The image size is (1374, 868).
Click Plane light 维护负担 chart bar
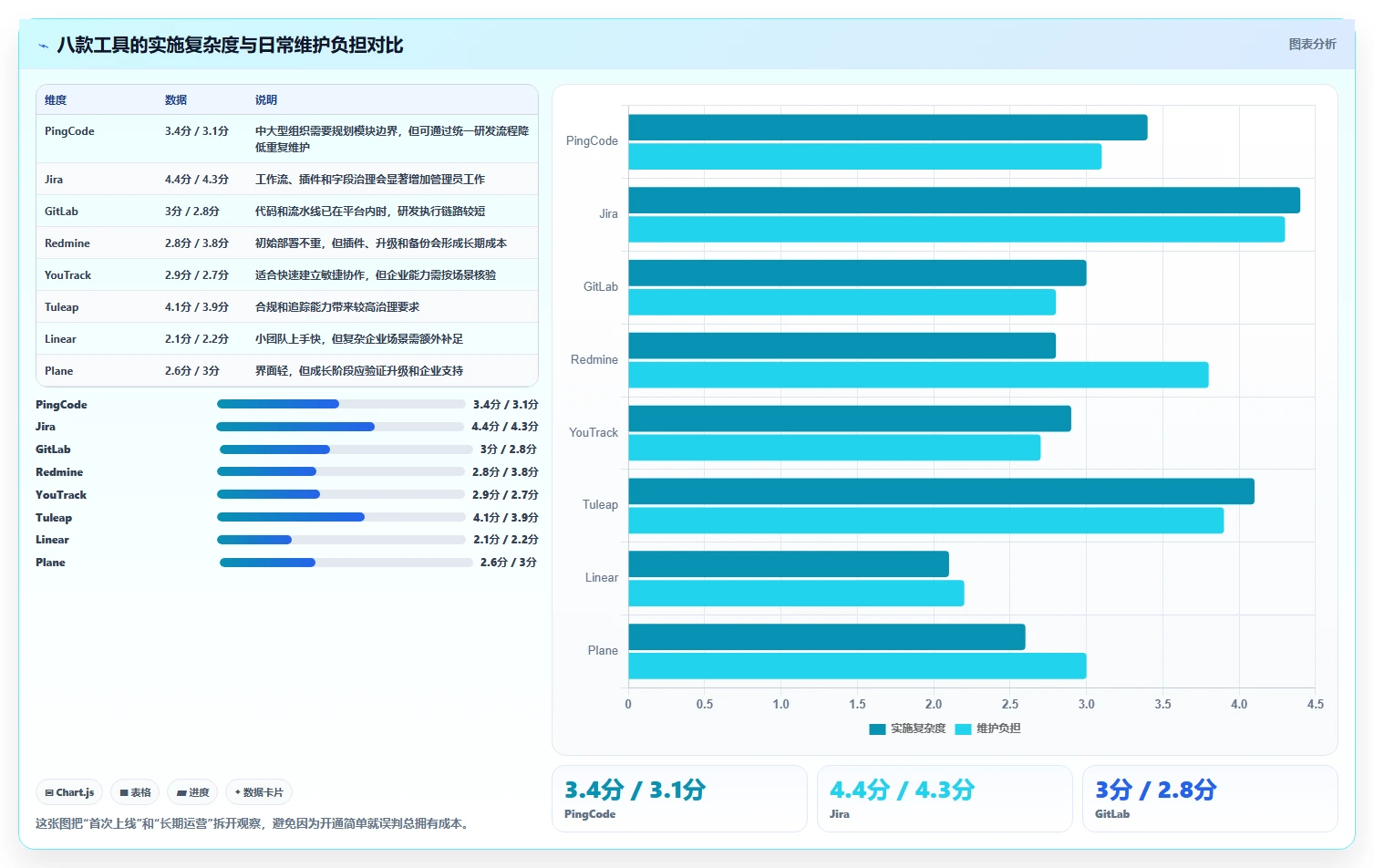(x=858, y=666)
